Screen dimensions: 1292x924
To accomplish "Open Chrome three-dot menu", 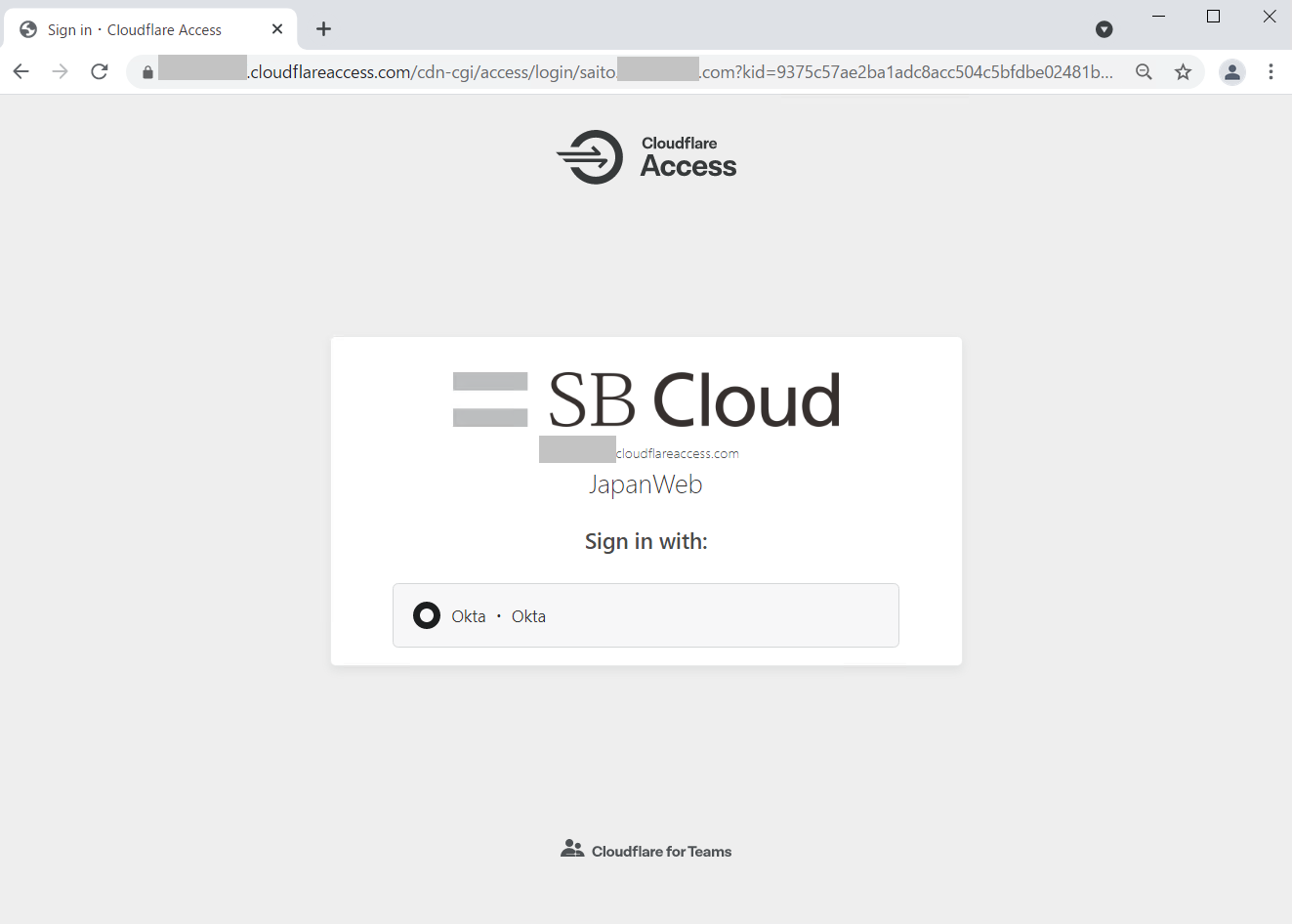I will click(1271, 71).
